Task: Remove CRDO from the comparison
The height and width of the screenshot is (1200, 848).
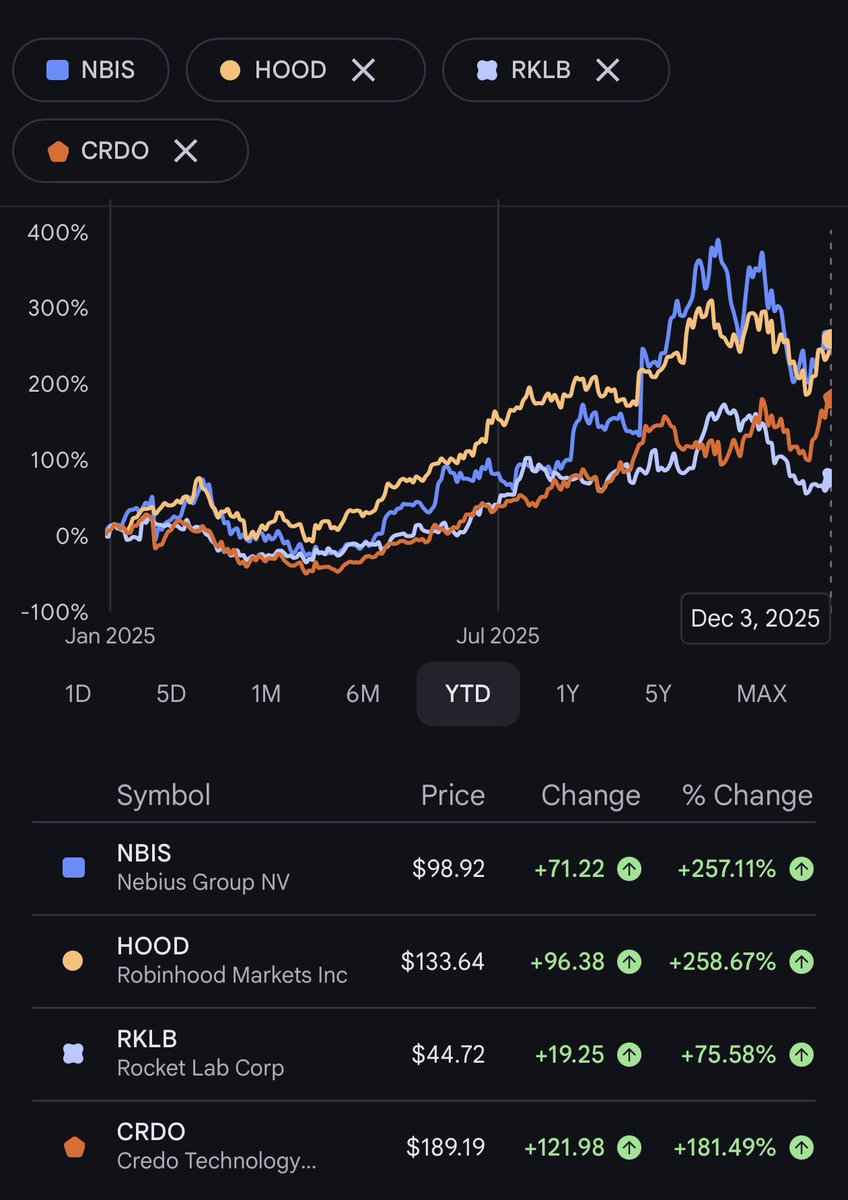Action: click(x=185, y=151)
